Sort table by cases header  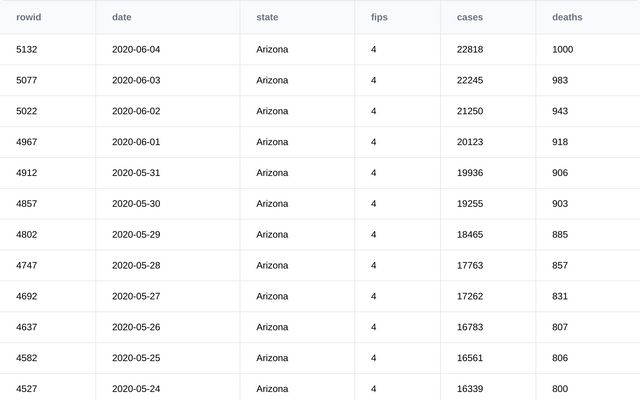click(x=470, y=17)
